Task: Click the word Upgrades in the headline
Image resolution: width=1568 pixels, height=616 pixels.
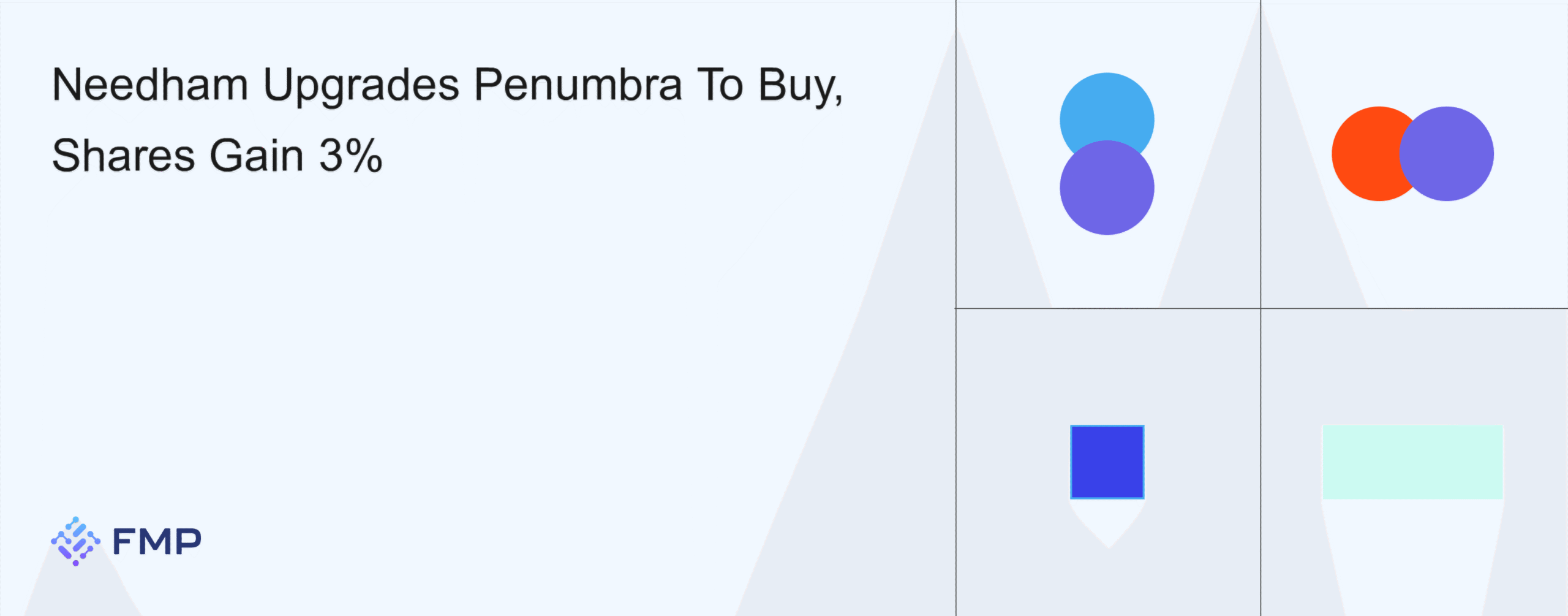Action: (361, 86)
